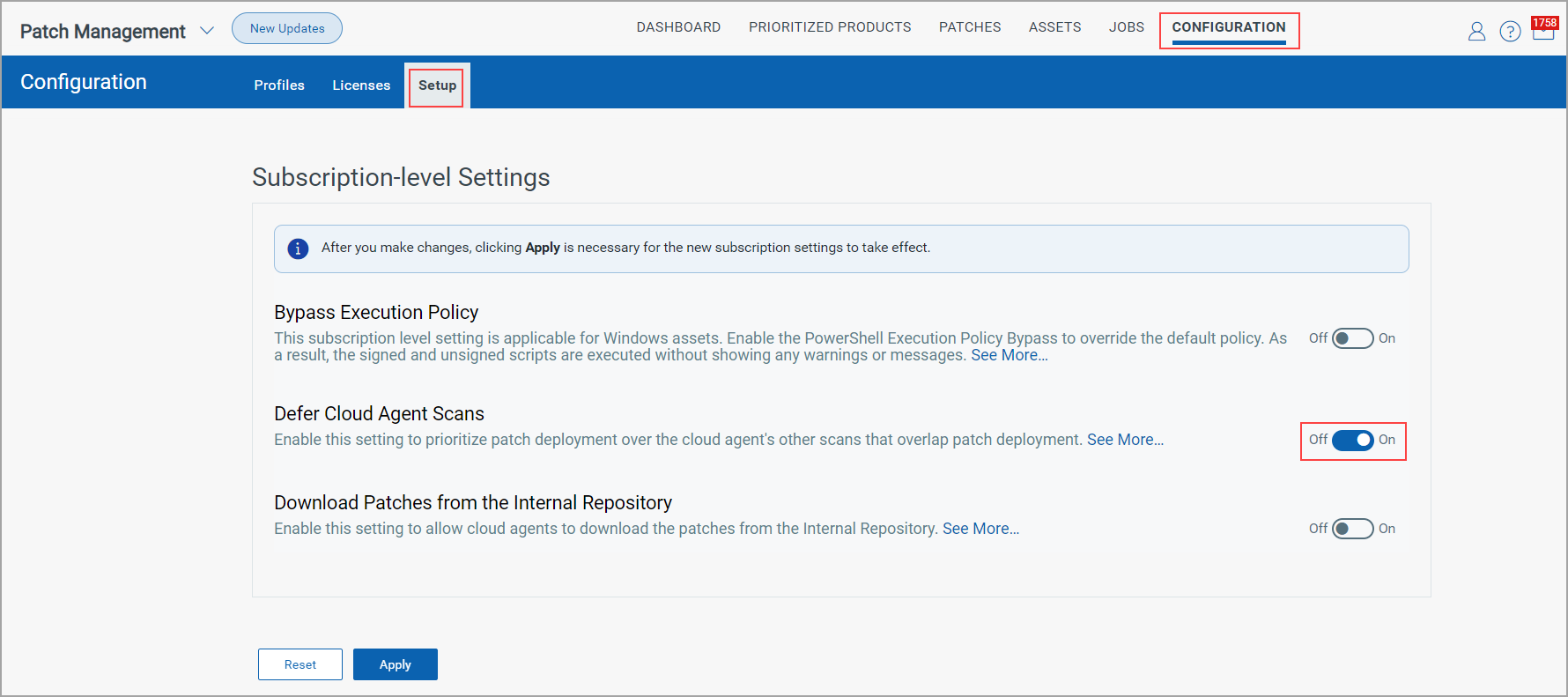1568x697 pixels.
Task: Click the blue info icon in the banner
Action: pyautogui.click(x=298, y=248)
